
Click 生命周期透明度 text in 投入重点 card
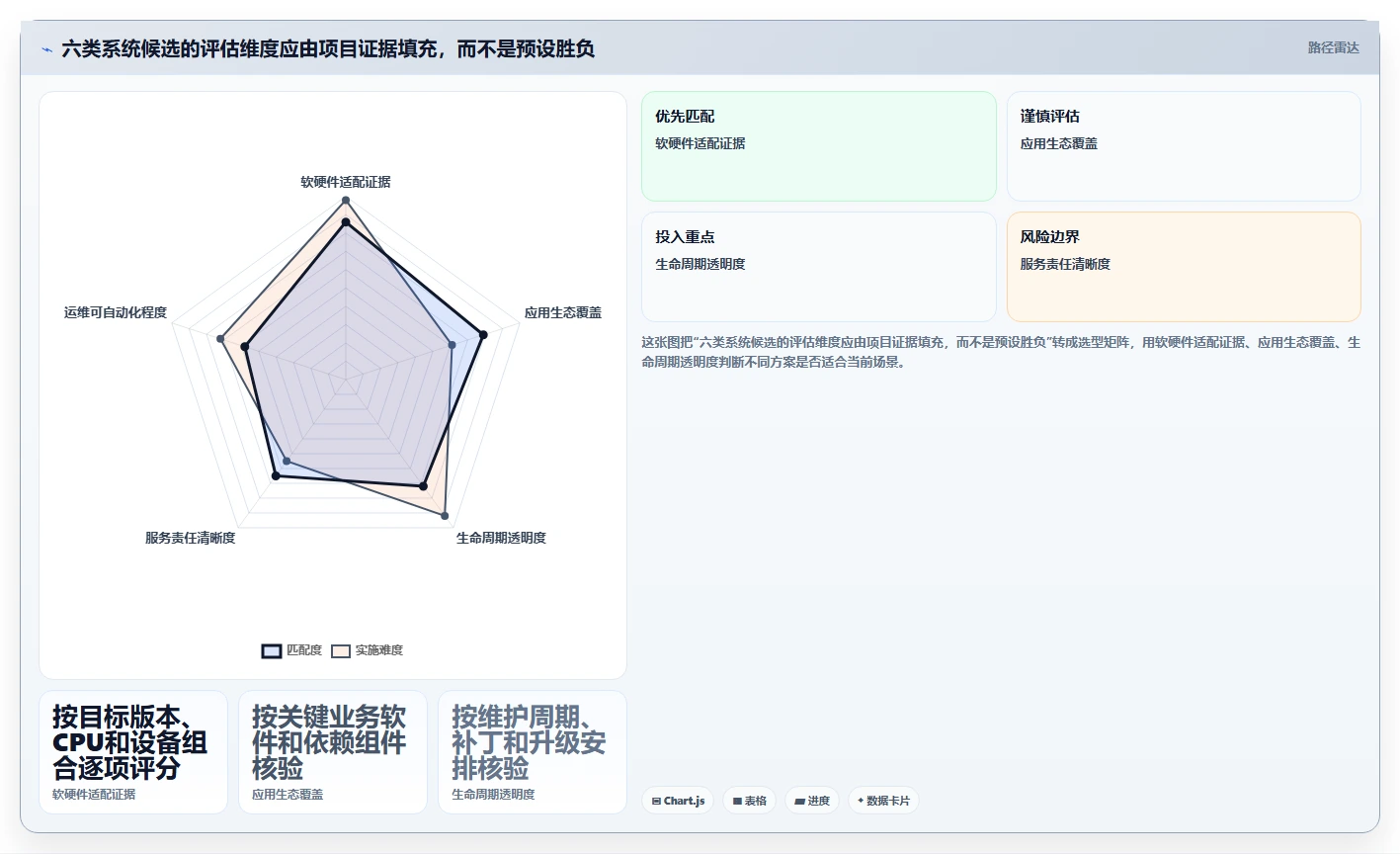[x=700, y=264]
